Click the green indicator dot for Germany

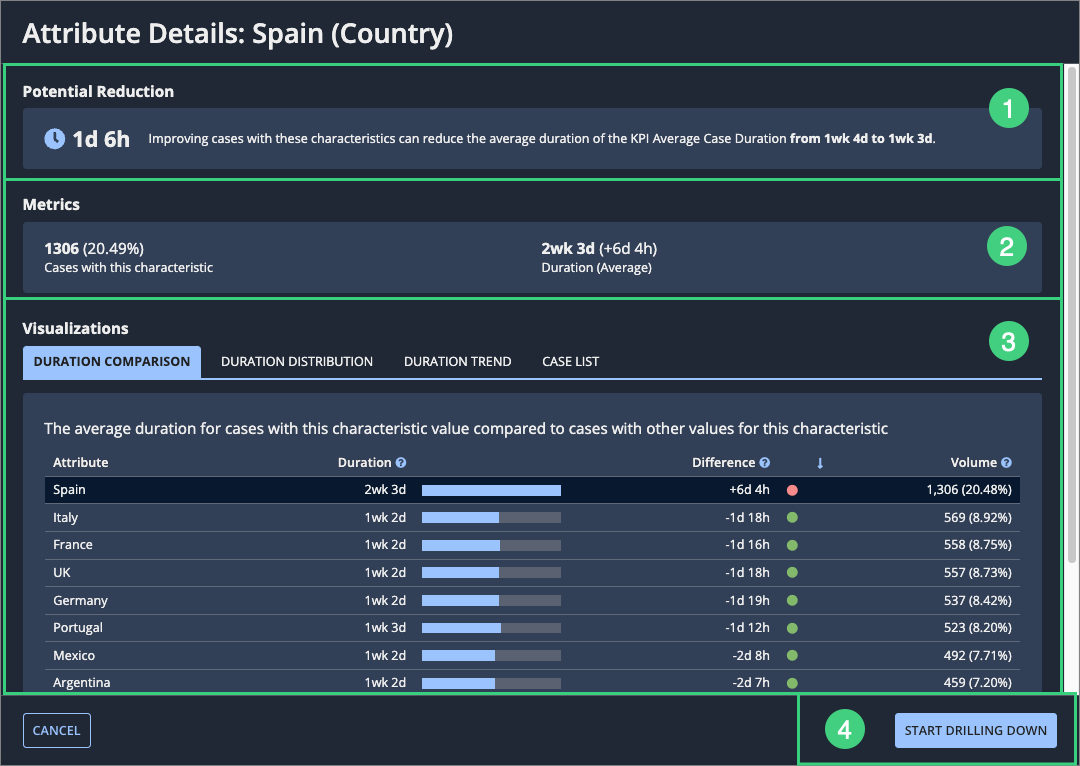tap(792, 600)
